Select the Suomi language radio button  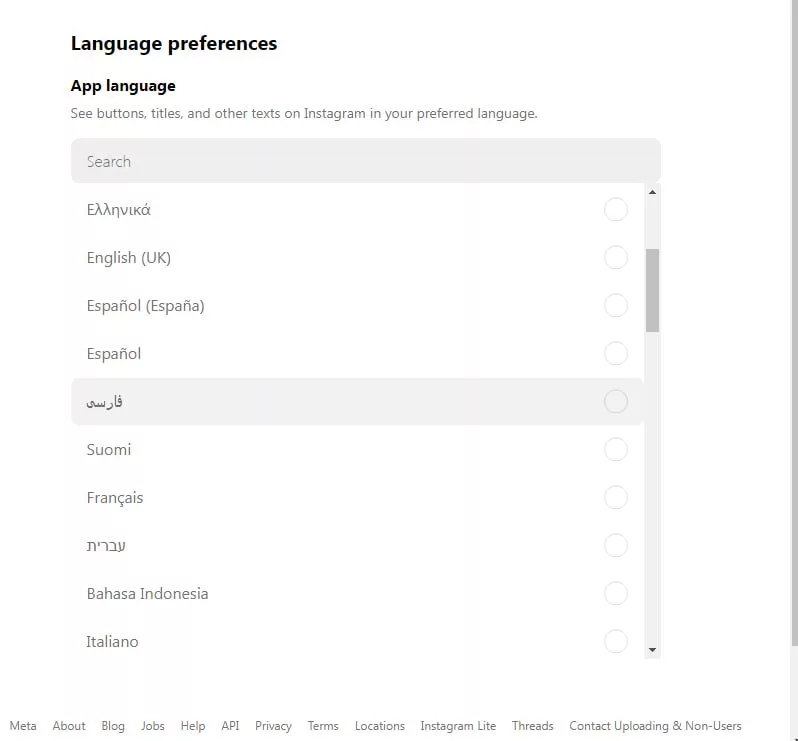[x=616, y=450]
